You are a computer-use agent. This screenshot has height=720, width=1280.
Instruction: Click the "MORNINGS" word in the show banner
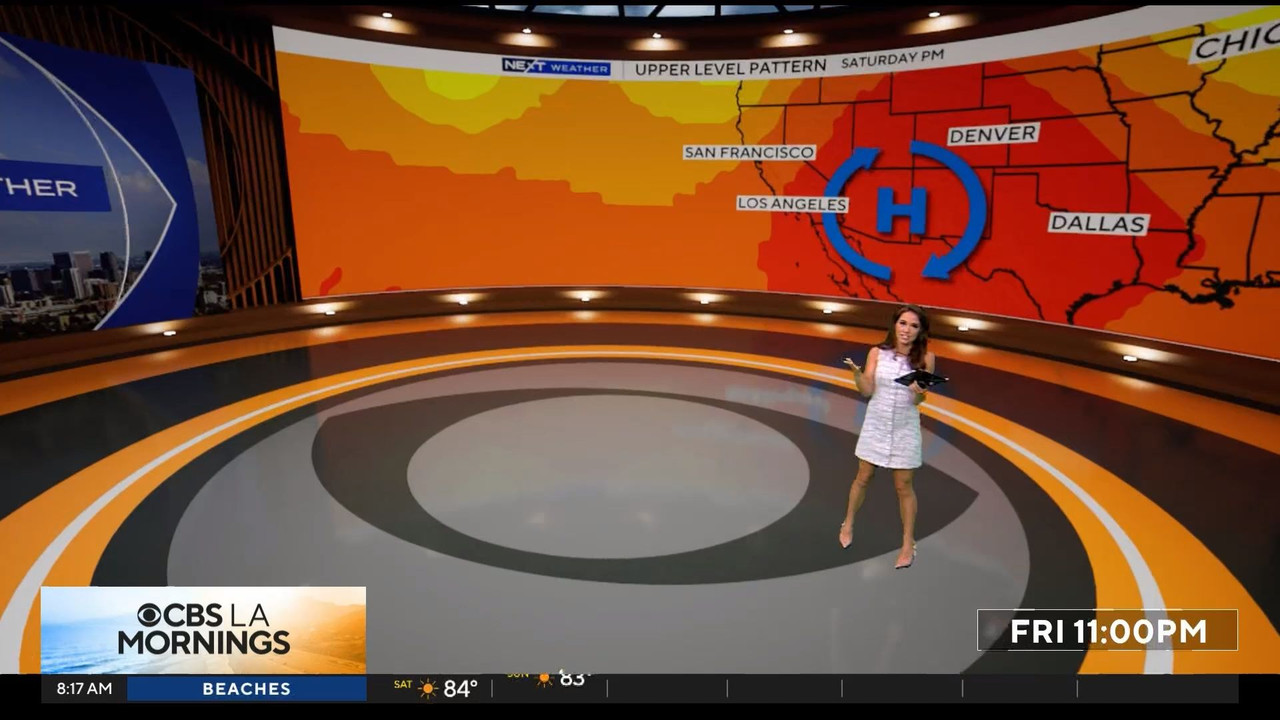pyautogui.click(x=204, y=642)
